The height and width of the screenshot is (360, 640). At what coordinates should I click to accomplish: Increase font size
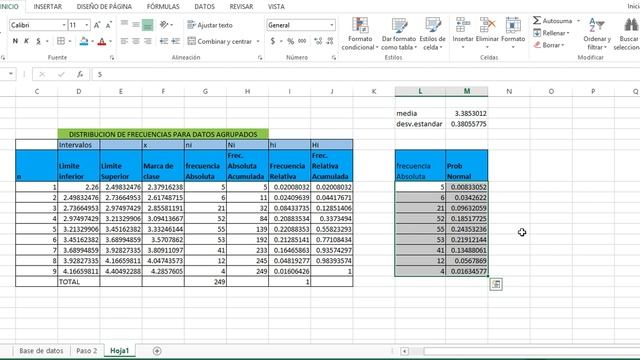click(97, 25)
